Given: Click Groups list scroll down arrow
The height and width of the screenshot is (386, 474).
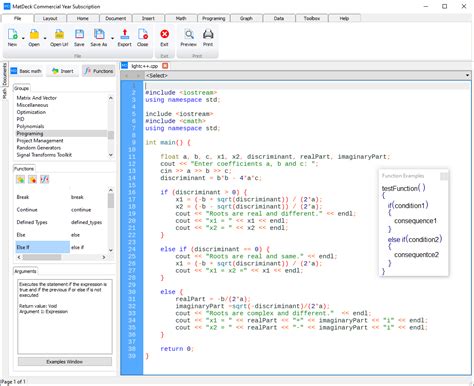Looking at the screenshot, I should (111, 155).
